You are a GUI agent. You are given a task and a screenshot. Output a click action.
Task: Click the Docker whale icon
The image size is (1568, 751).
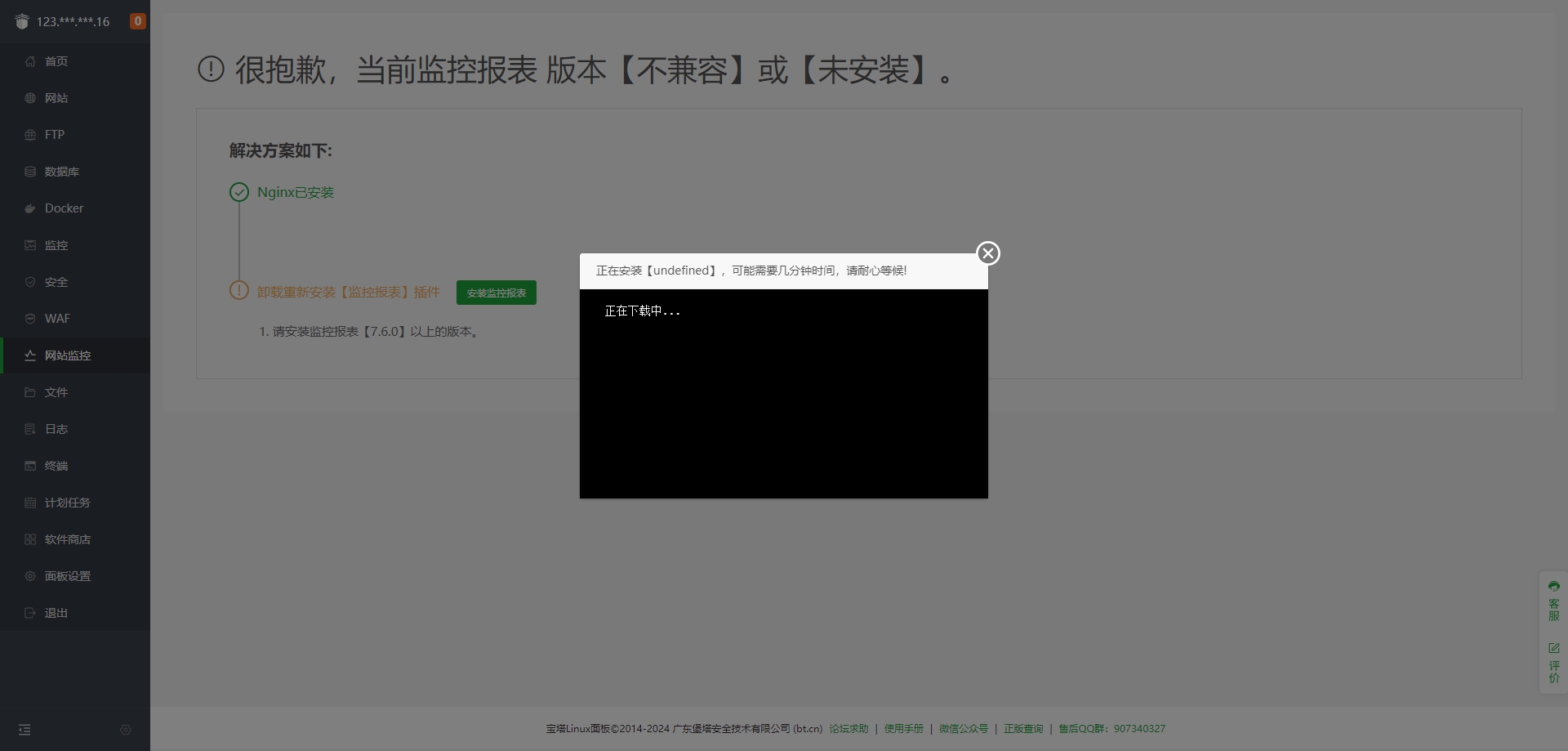point(30,208)
